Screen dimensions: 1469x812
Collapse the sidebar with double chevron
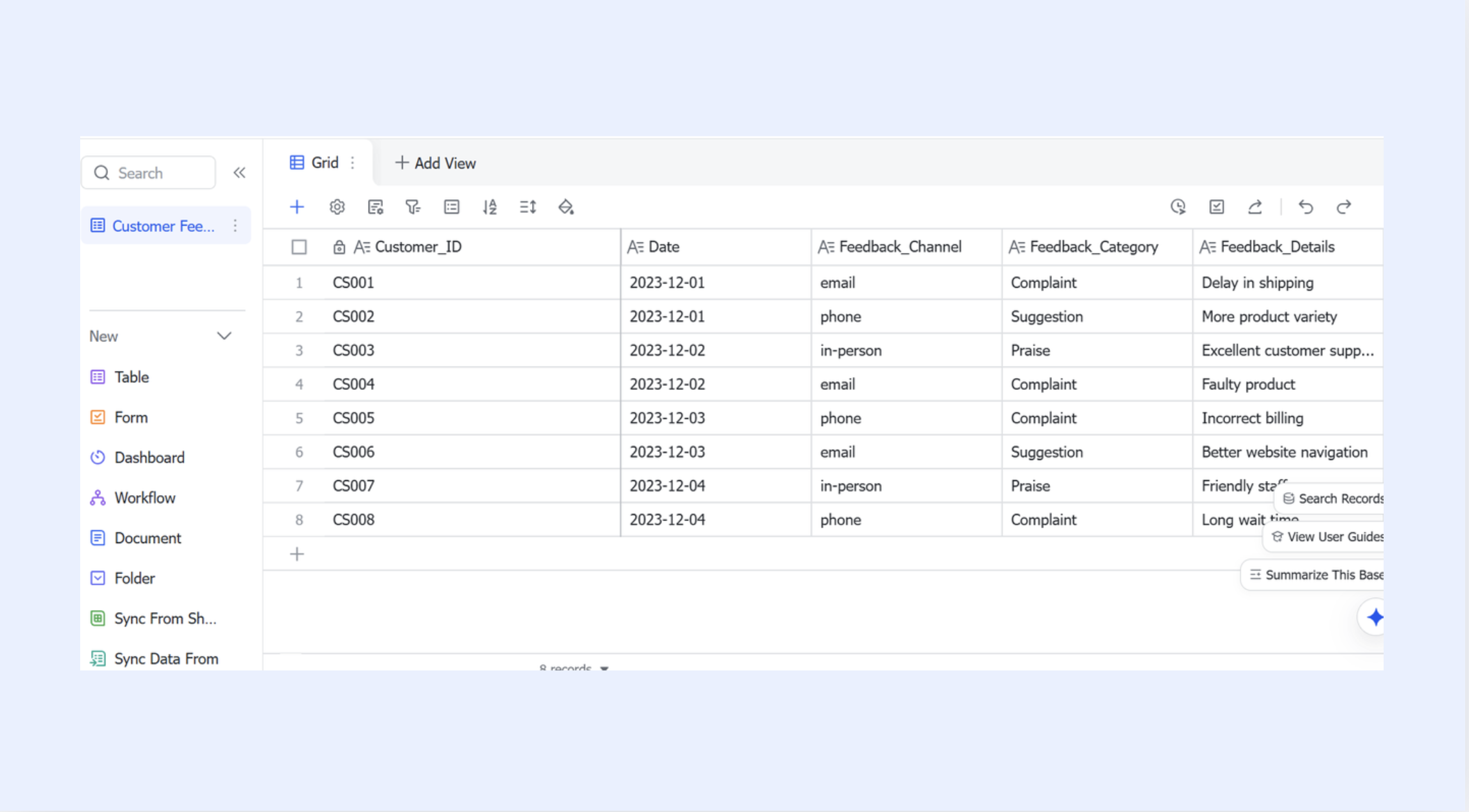(239, 173)
